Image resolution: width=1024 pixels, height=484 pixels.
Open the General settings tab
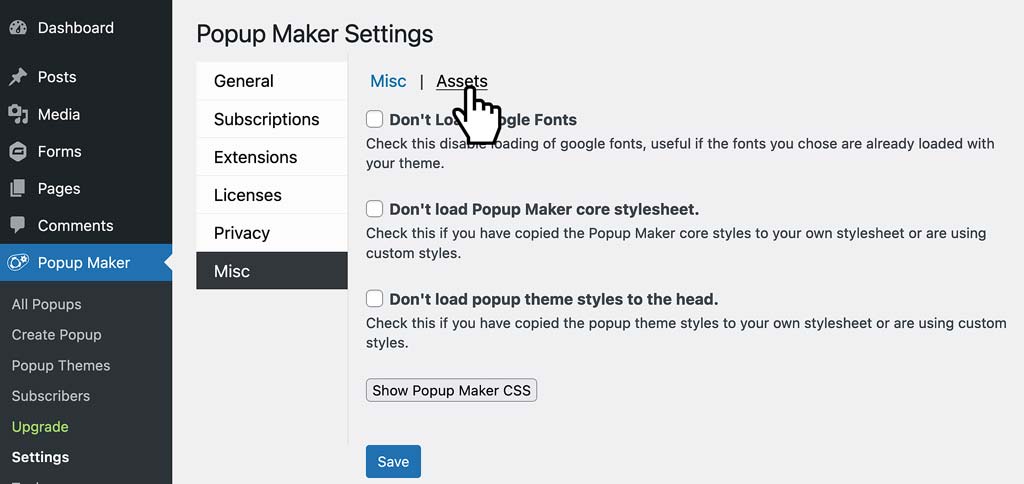[x=272, y=81]
